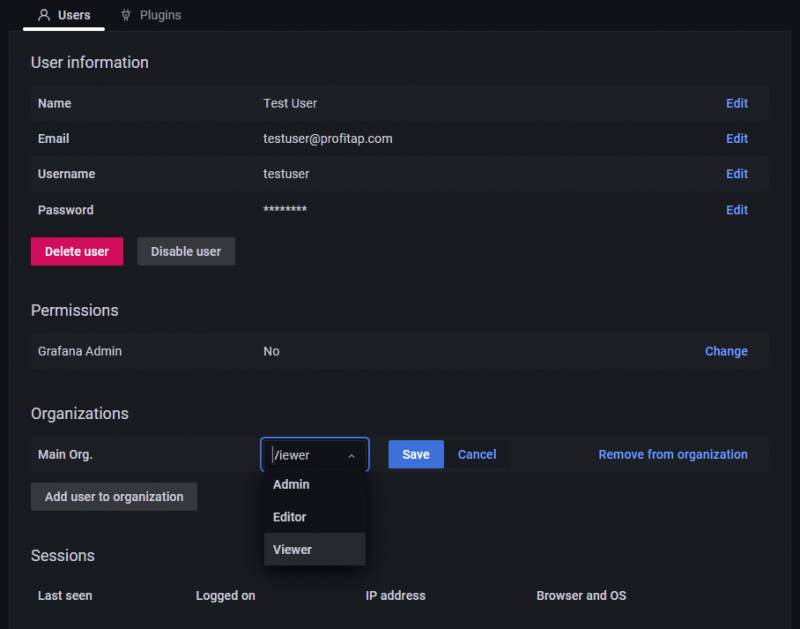Edit the Name field
This screenshot has height=629, width=800.
tap(736, 103)
